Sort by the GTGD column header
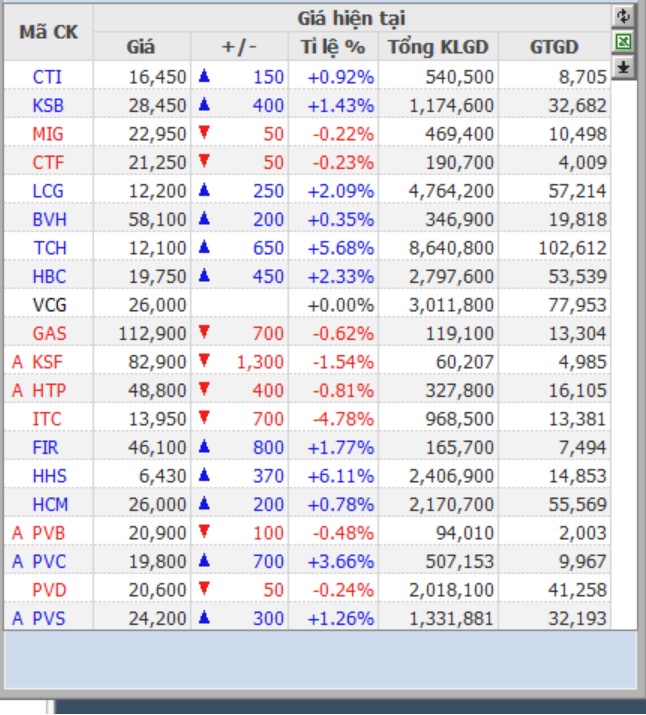The height and width of the screenshot is (715, 646). click(554, 47)
